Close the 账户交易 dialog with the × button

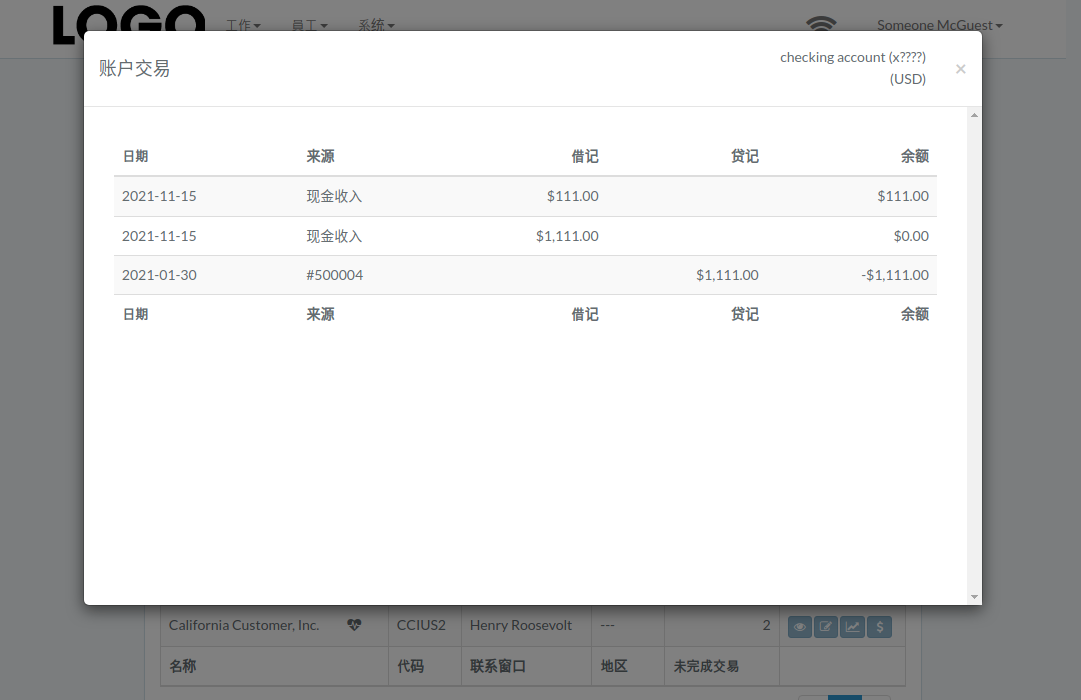point(960,68)
